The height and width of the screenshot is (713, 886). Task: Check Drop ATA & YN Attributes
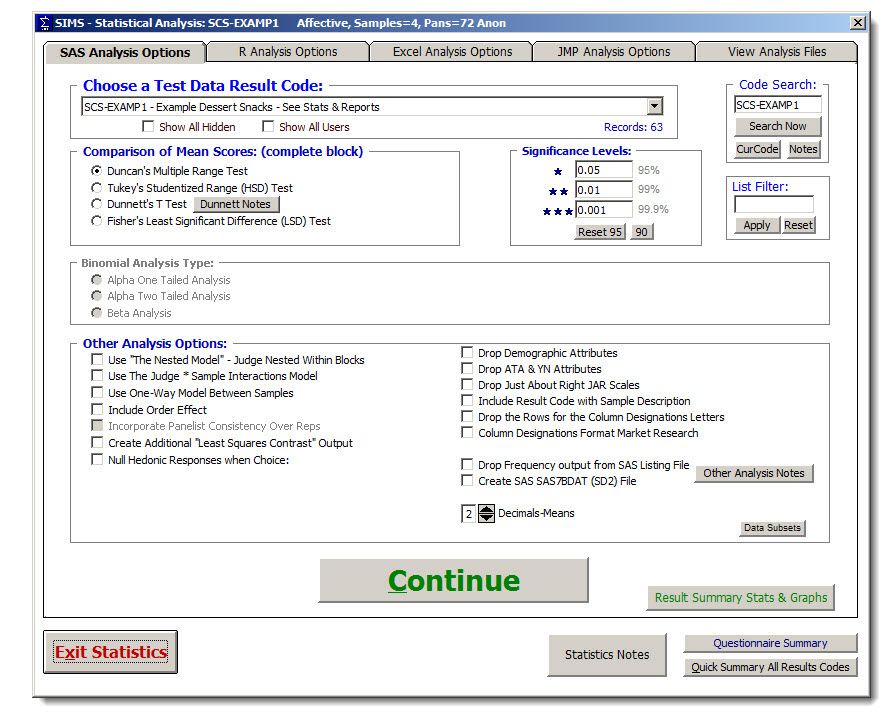pos(467,368)
